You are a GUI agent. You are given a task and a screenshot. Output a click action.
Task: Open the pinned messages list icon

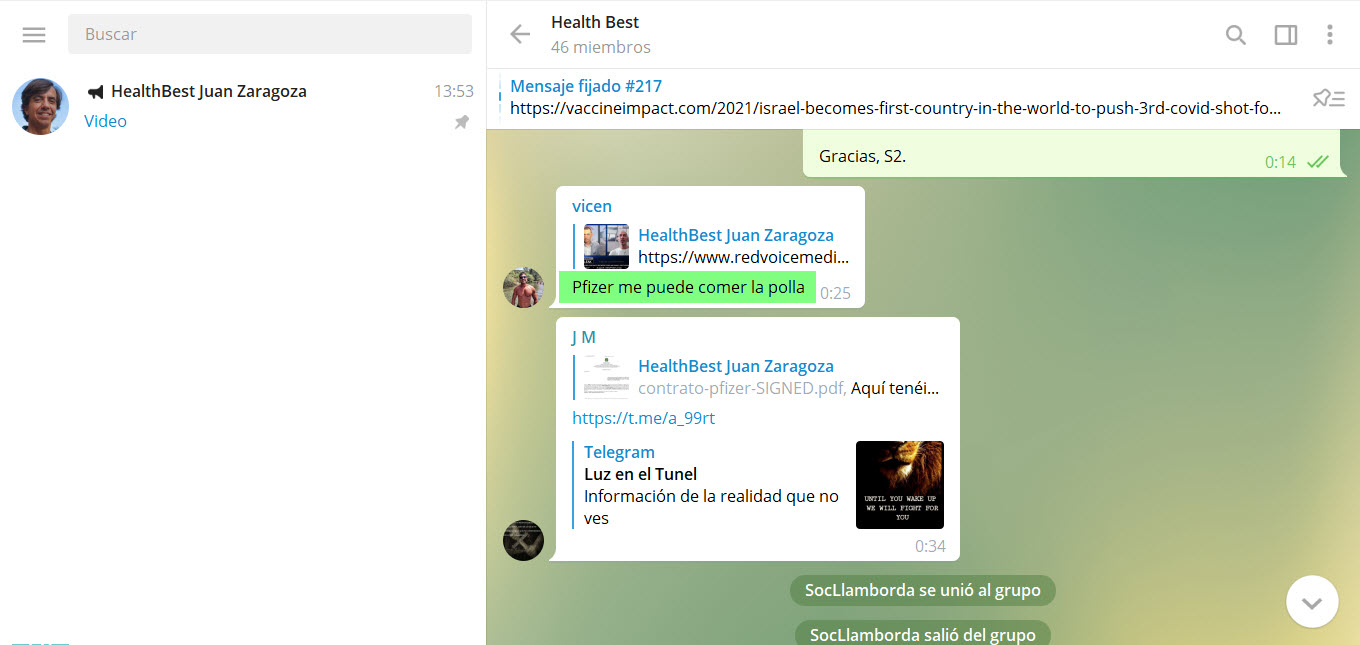[x=1328, y=98]
